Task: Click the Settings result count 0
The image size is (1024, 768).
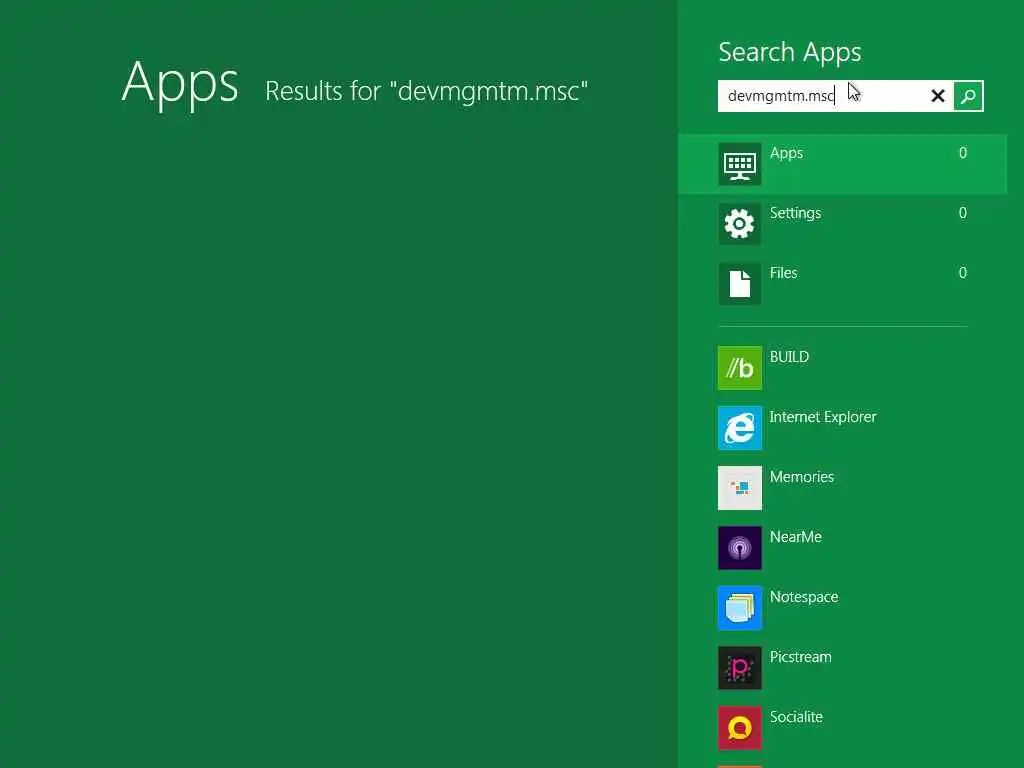Action: pyautogui.click(x=963, y=213)
